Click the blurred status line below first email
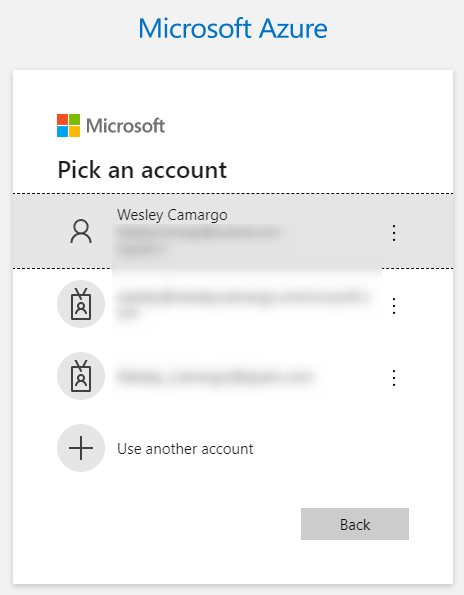464x595 pixels. pos(141,250)
